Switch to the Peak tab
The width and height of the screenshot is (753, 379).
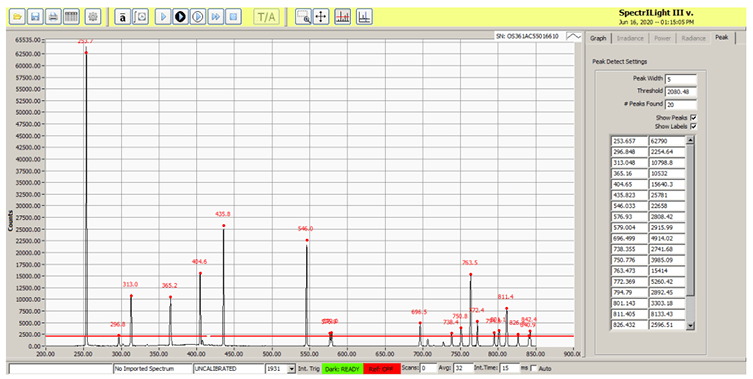click(x=721, y=37)
